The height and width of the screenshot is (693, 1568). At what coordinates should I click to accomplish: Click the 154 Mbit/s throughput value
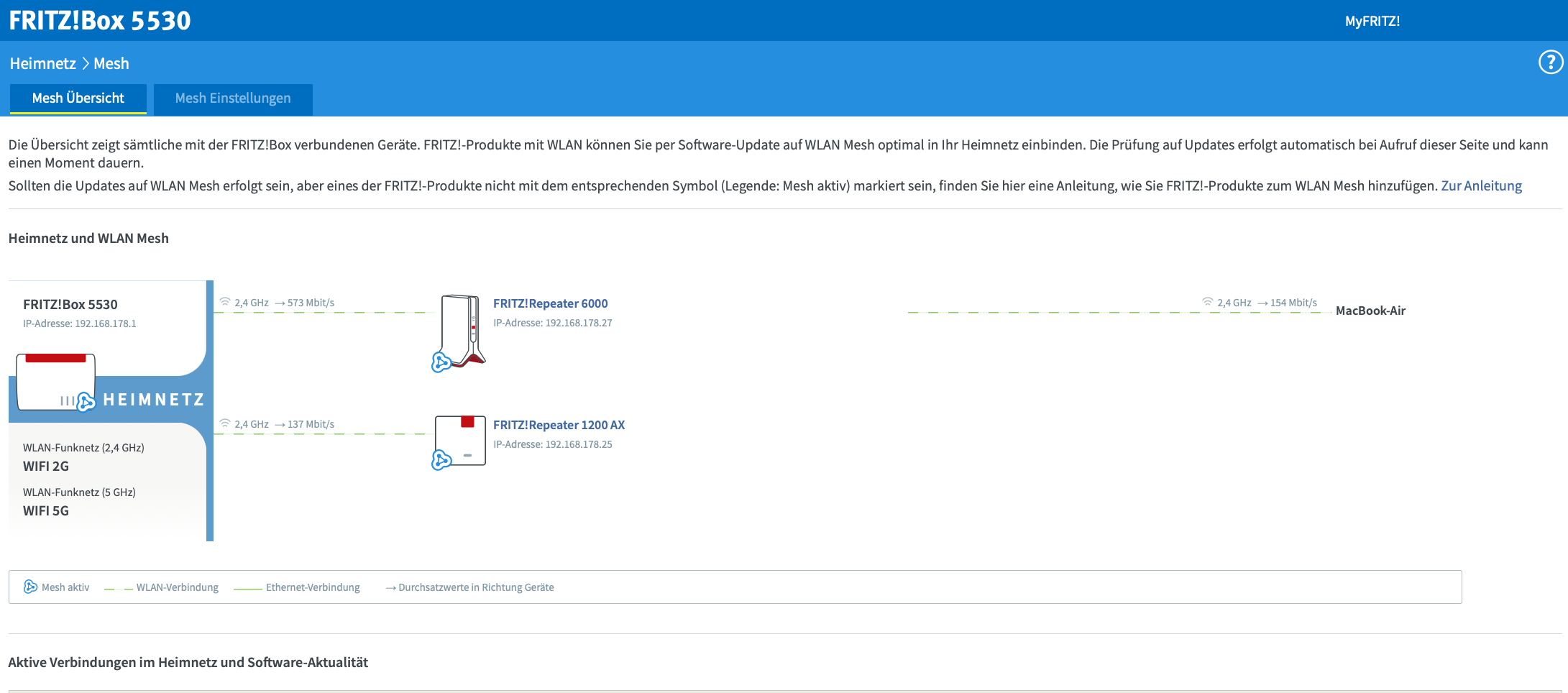point(1293,303)
